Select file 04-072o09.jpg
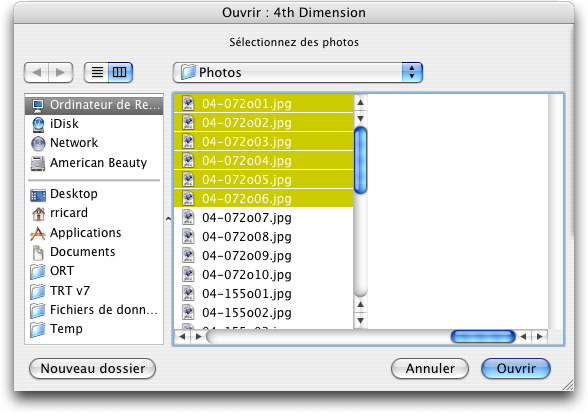This screenshot has width=588, height=414. (264, 256)
